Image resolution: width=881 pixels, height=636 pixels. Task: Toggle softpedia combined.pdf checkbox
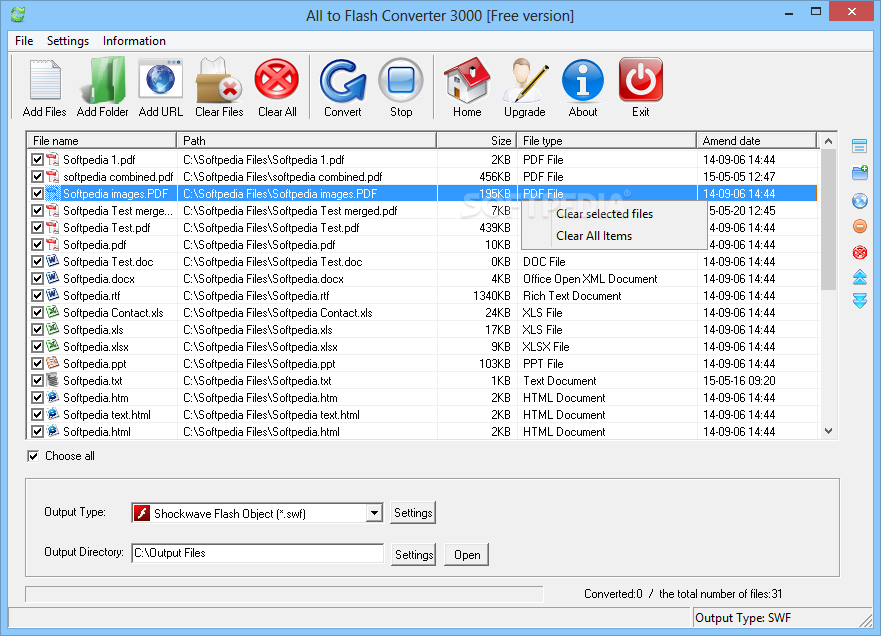pos(37,176)
